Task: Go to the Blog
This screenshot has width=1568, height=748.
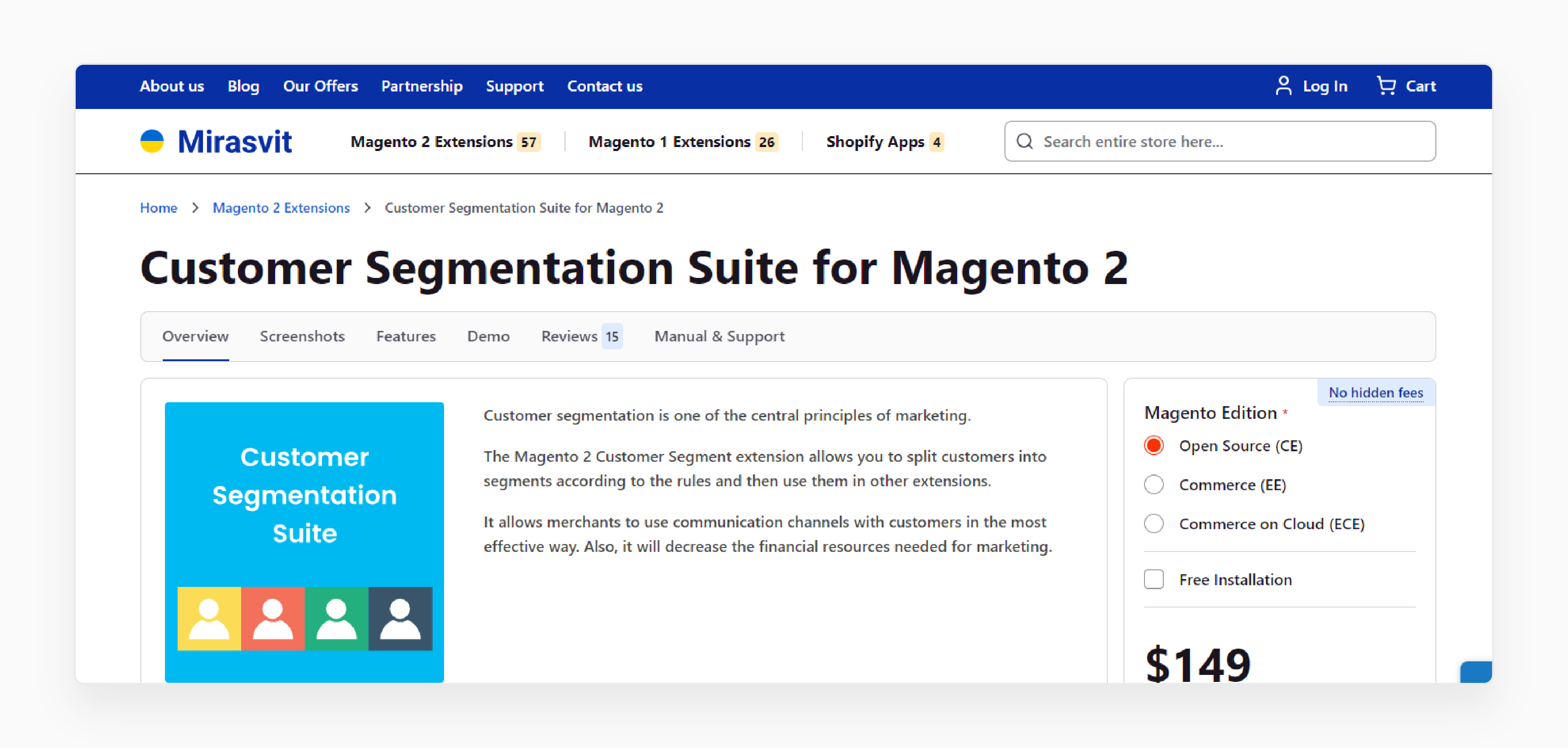Action: [244, 86]
